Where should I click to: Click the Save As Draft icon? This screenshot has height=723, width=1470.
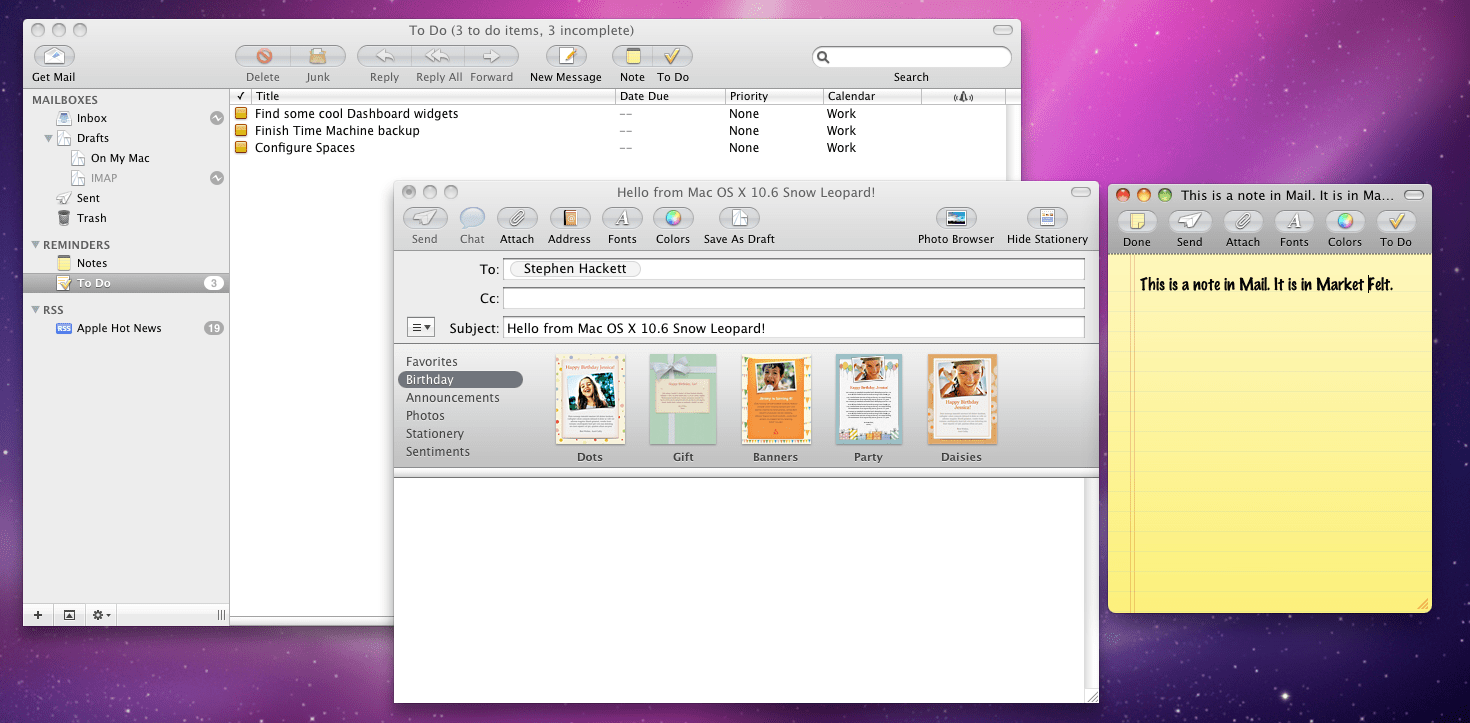pyautogui.click(x=739, y=219)
